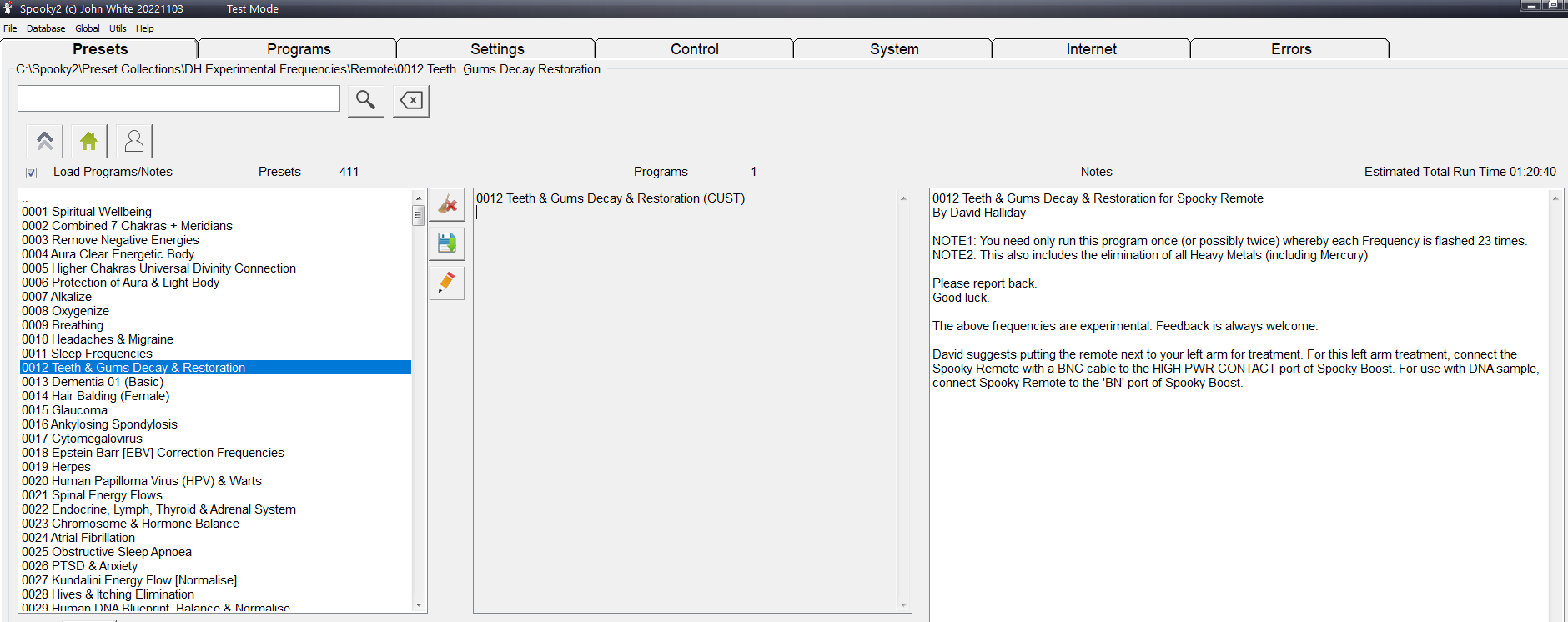Open the Settings tab
The width and height of the screenshot is (1568, 622).
[496, 49]
